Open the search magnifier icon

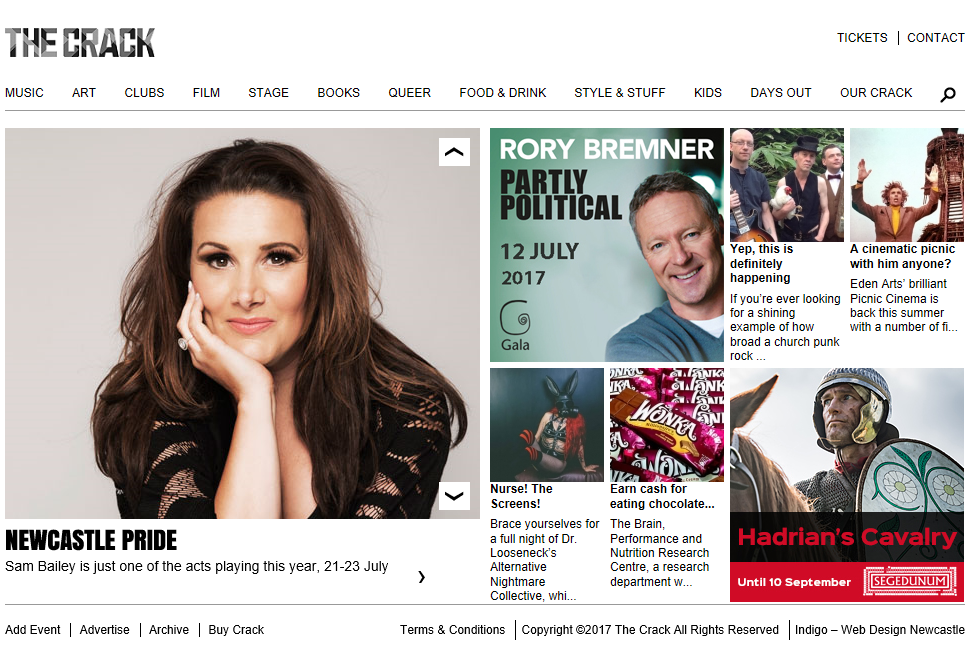[x=948, y=94]
